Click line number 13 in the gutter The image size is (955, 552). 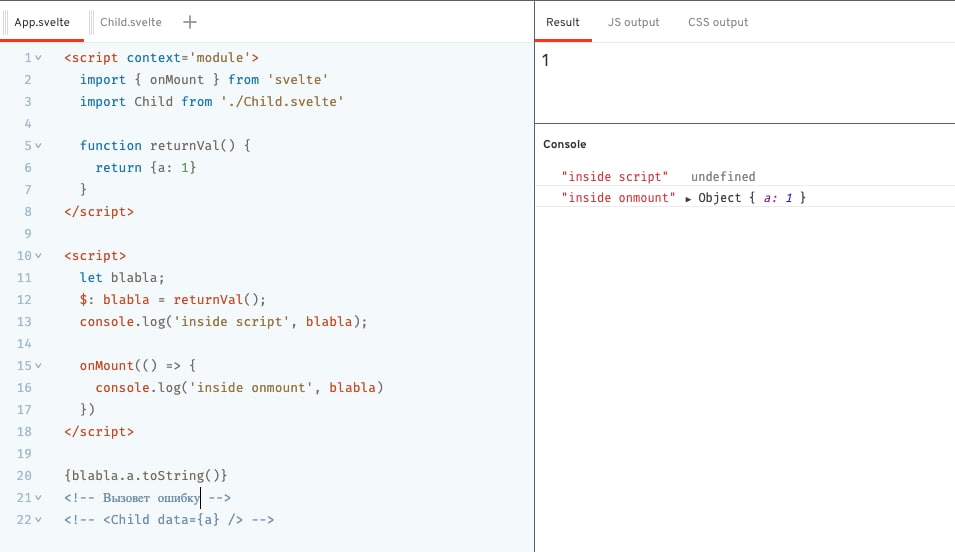coord(24,322)
